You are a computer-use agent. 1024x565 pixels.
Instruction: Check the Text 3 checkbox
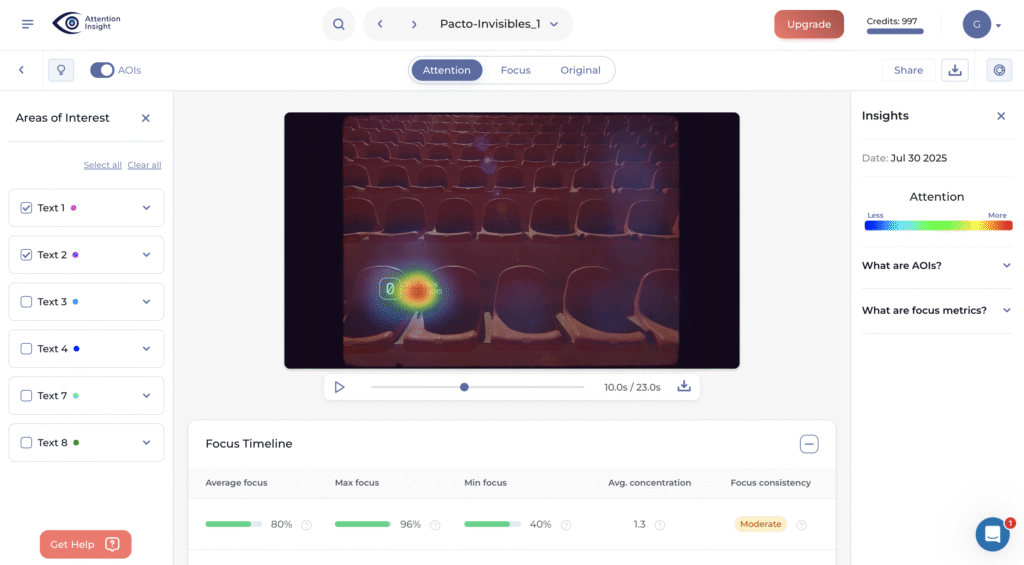[26, 302]
